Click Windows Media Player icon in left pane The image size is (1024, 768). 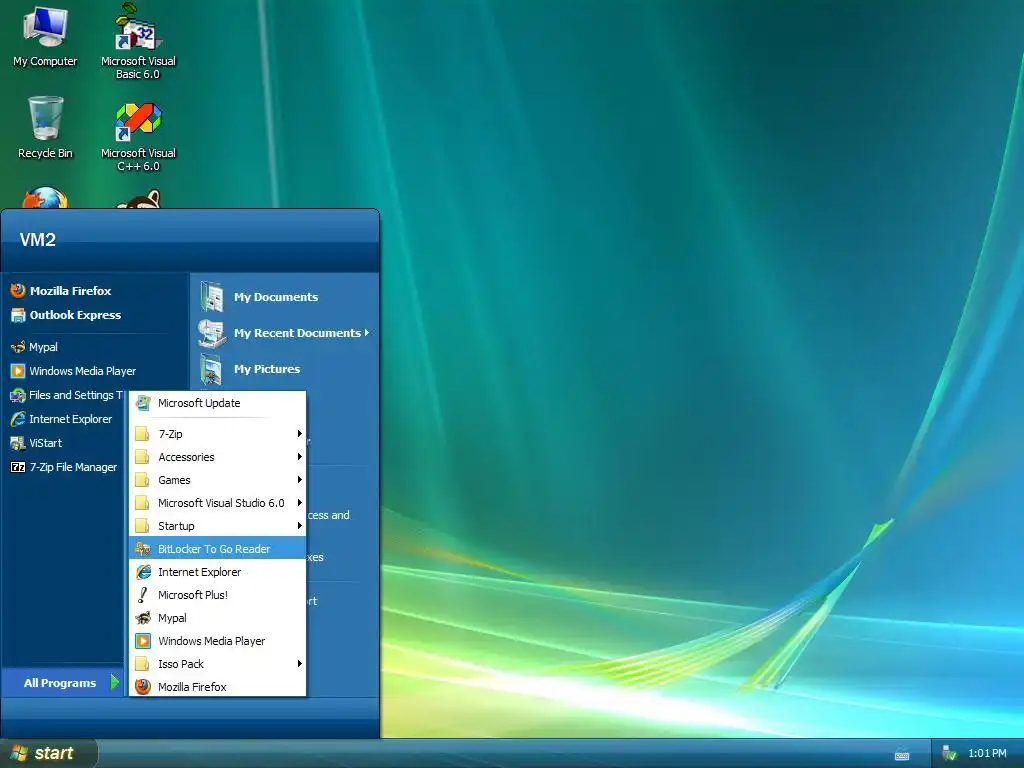[x=18, y=371]
